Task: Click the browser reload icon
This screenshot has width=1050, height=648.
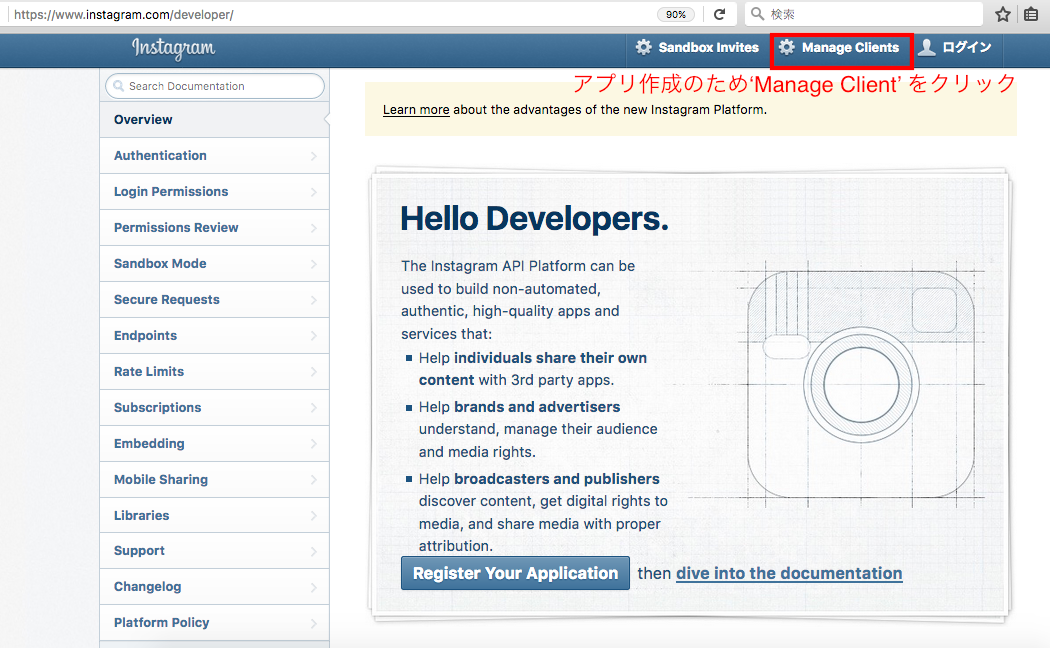Action: point(720,14)
